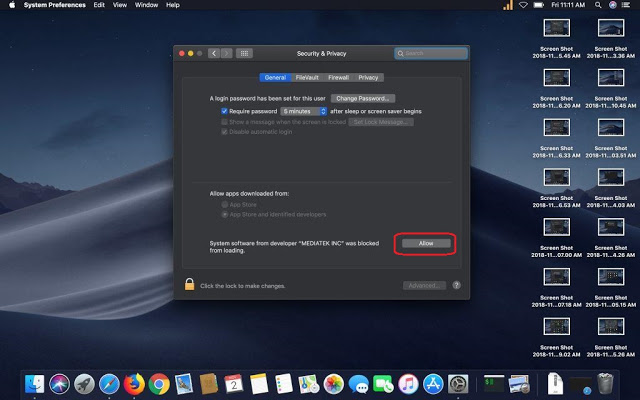Toggle the Require password checkbox
The image size is (640, 400).
225,111
